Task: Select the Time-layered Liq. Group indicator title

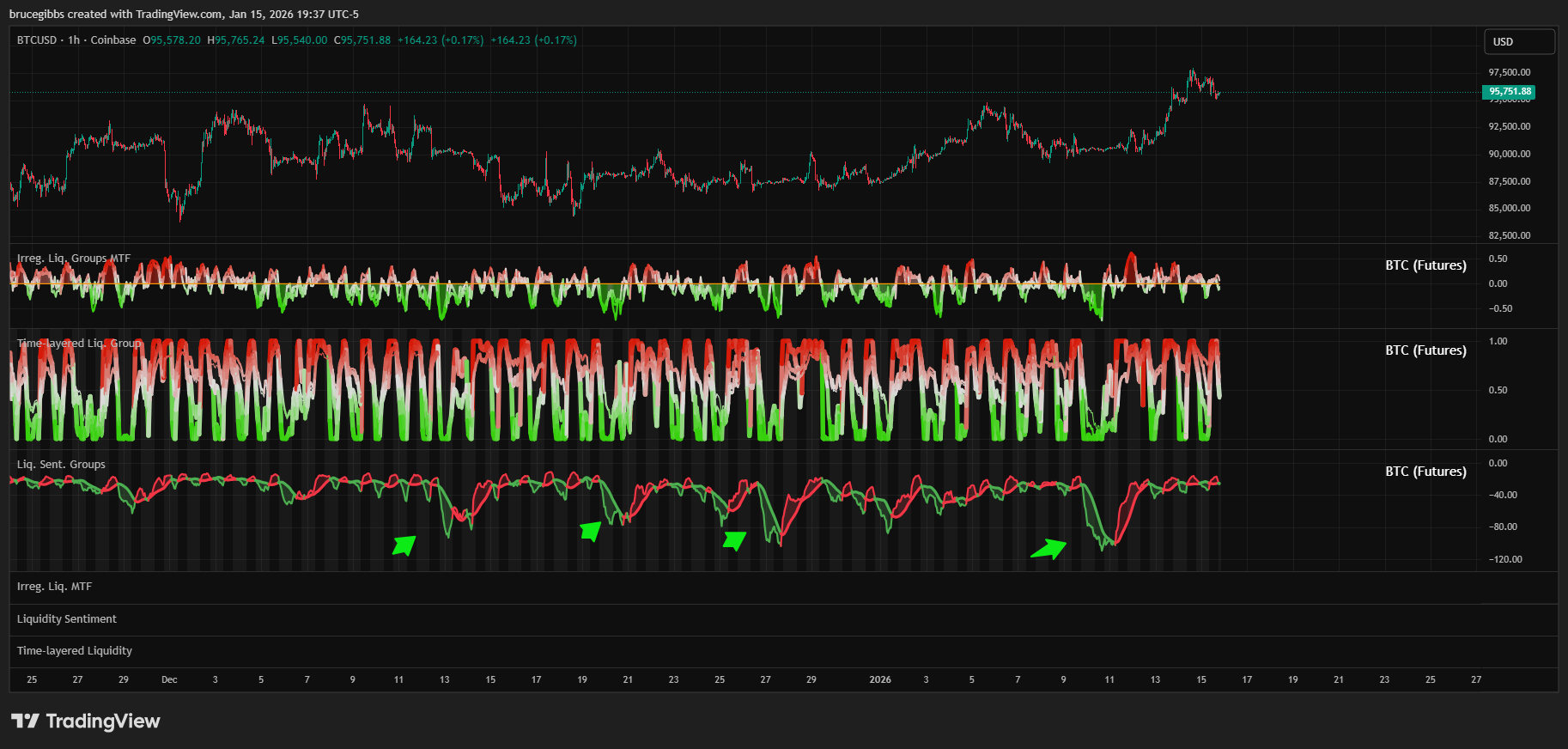Action: click(79, 344)
